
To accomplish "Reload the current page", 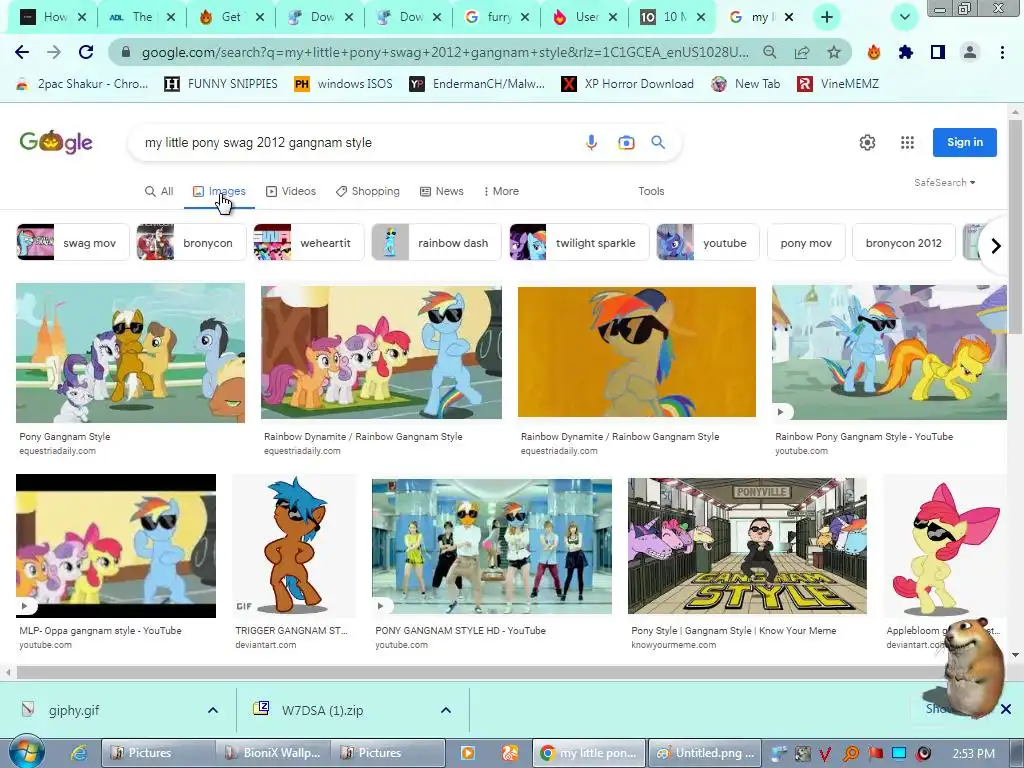I will [x=86, y=52].
